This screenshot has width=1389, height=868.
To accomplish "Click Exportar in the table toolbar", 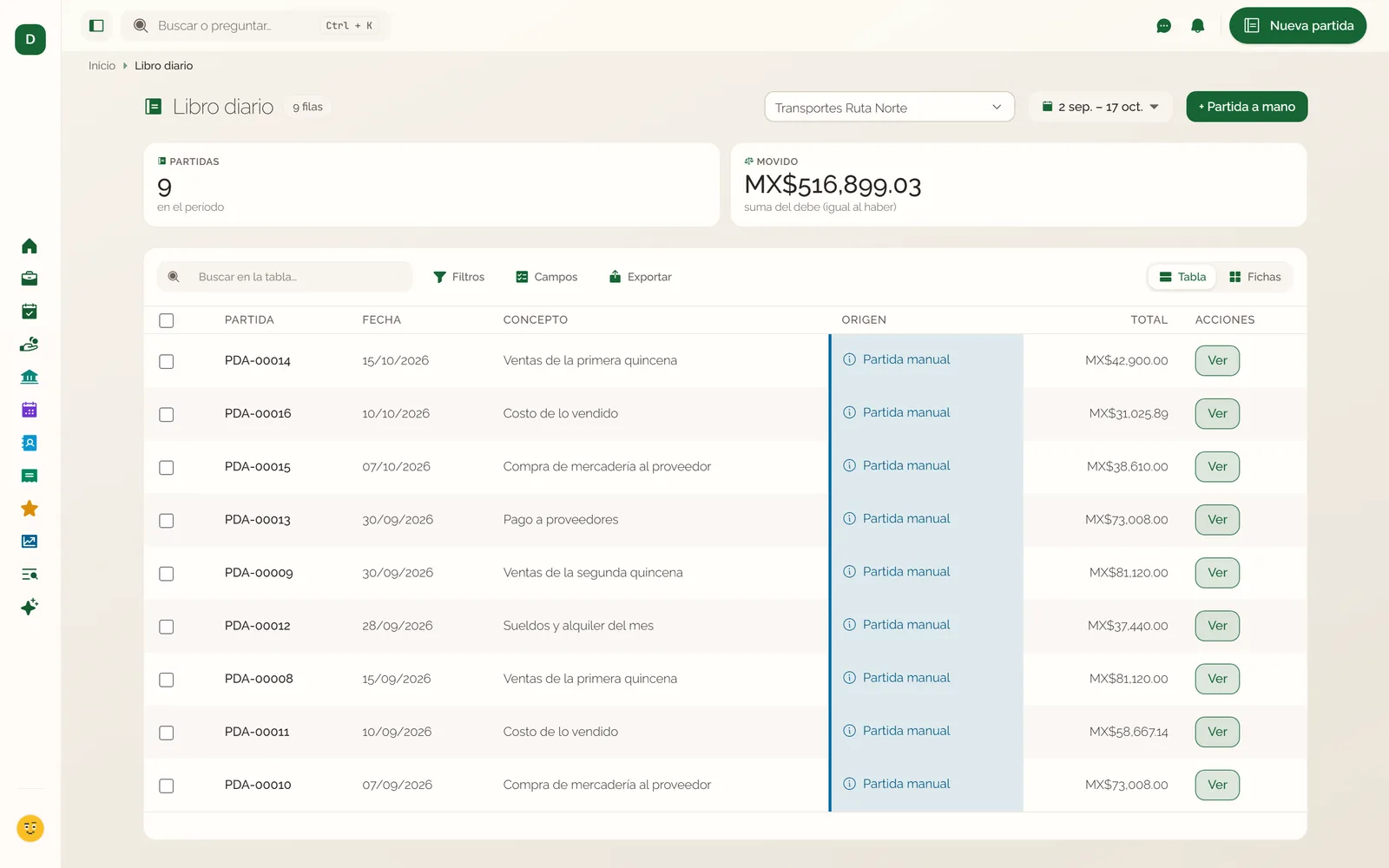I will pos(641,277).
